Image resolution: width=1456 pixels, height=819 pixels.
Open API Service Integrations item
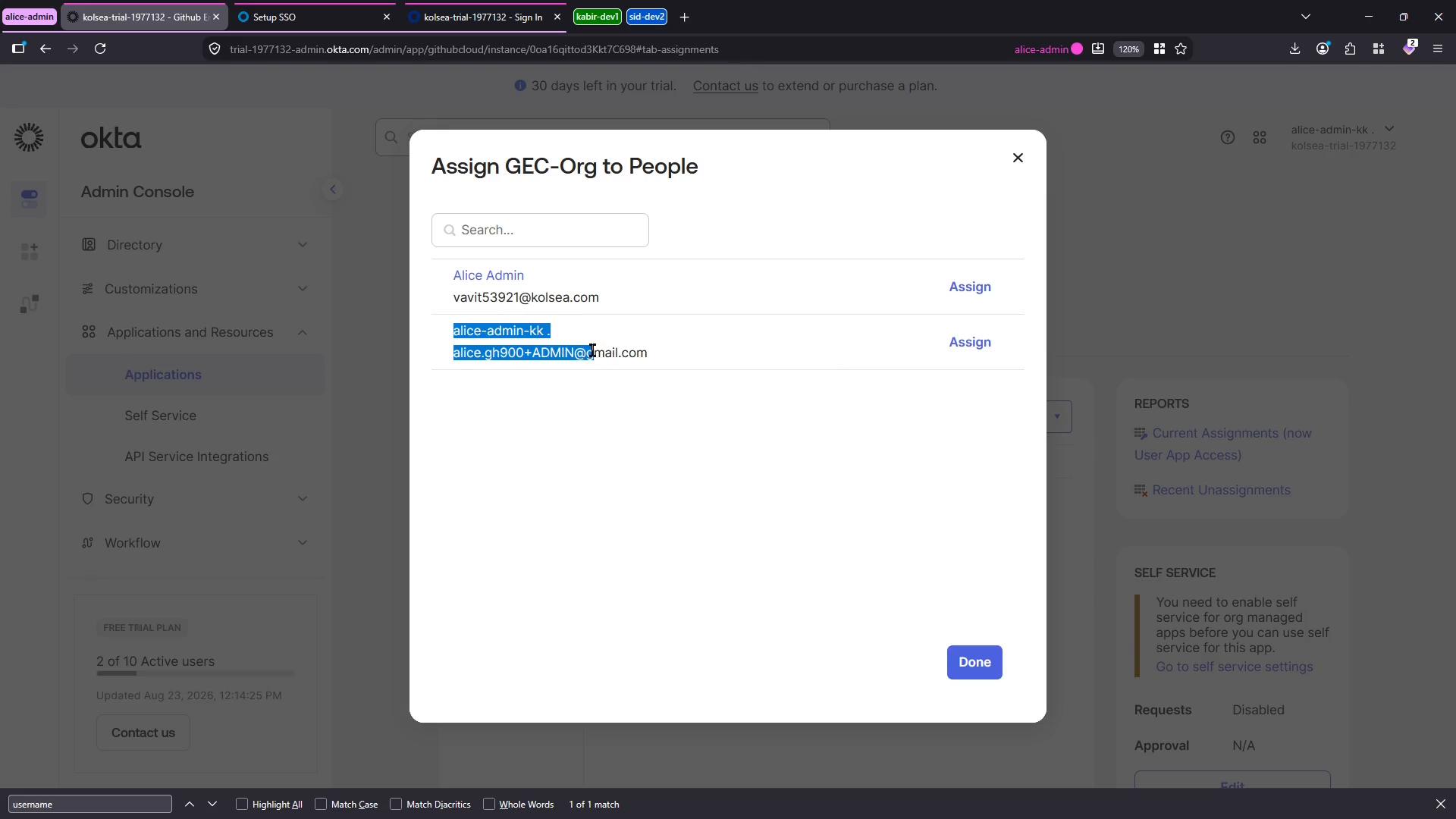tap(196, 457)
